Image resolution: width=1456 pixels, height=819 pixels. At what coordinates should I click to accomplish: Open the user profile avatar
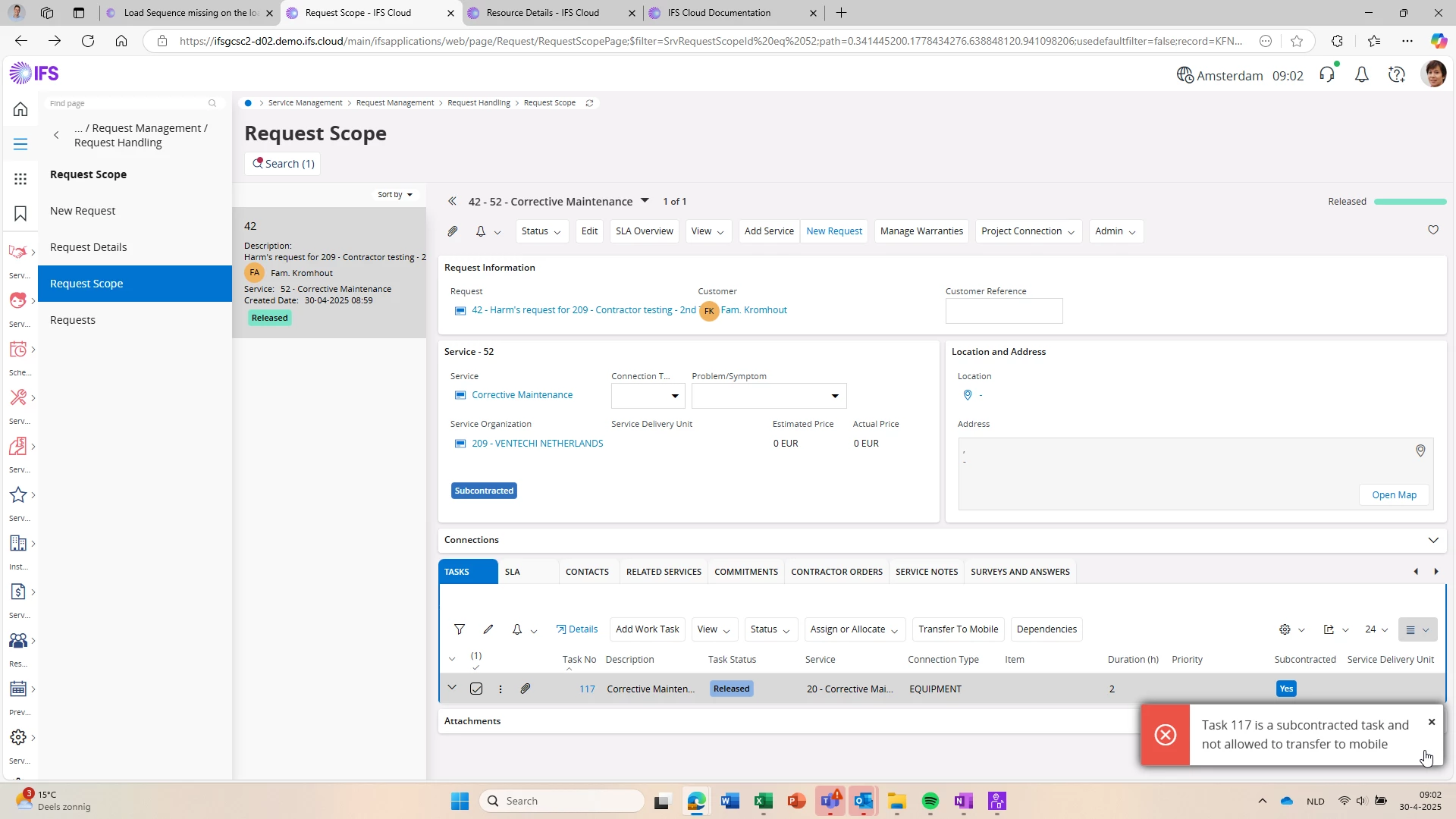[x=1434, y=74]
